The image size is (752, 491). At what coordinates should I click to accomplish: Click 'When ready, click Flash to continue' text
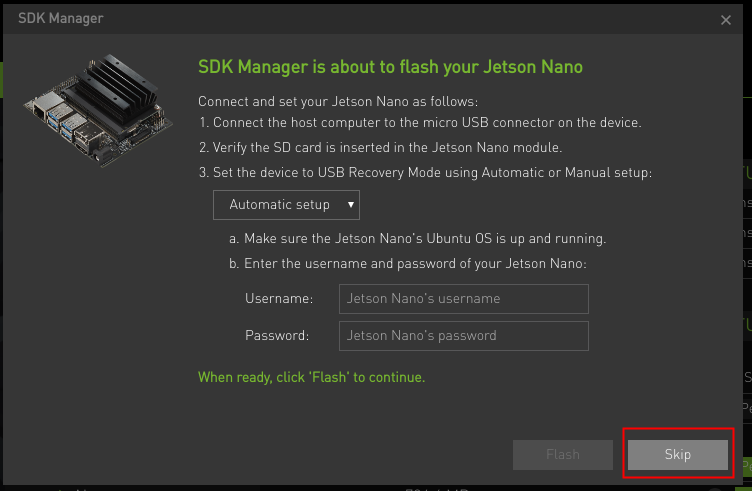tap(312, 377)
